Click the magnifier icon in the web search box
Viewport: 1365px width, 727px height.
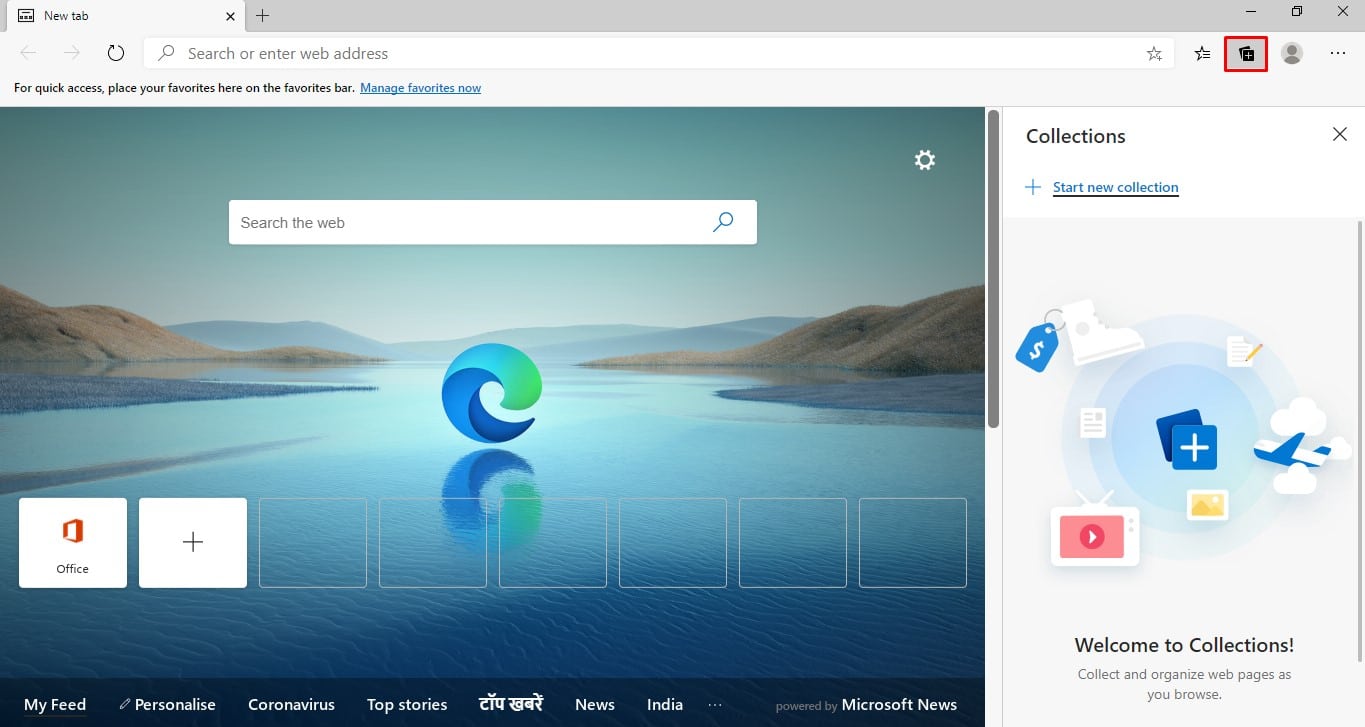click(x=723, y=222)
